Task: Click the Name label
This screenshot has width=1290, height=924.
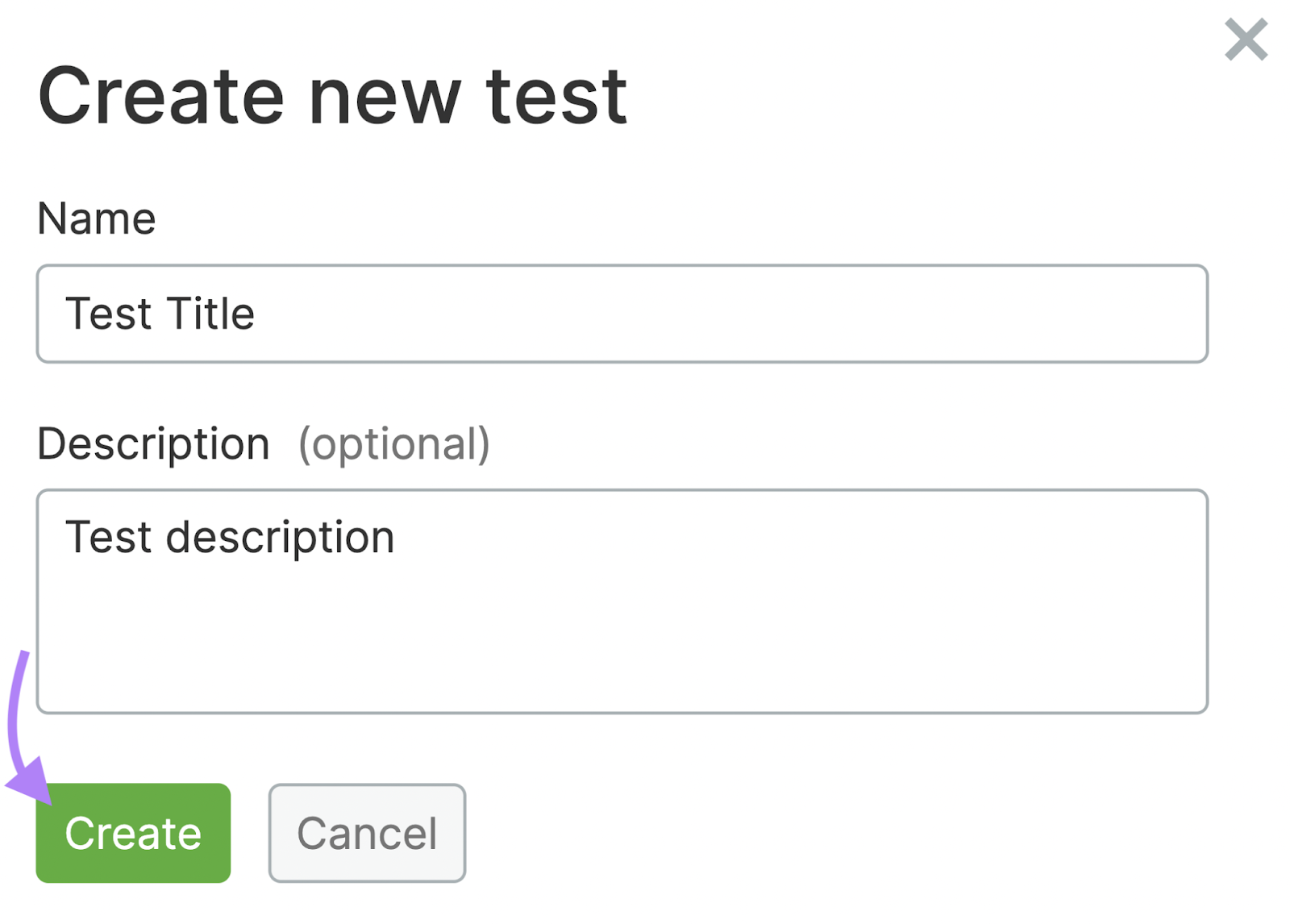Action: (x=97, y=216)
